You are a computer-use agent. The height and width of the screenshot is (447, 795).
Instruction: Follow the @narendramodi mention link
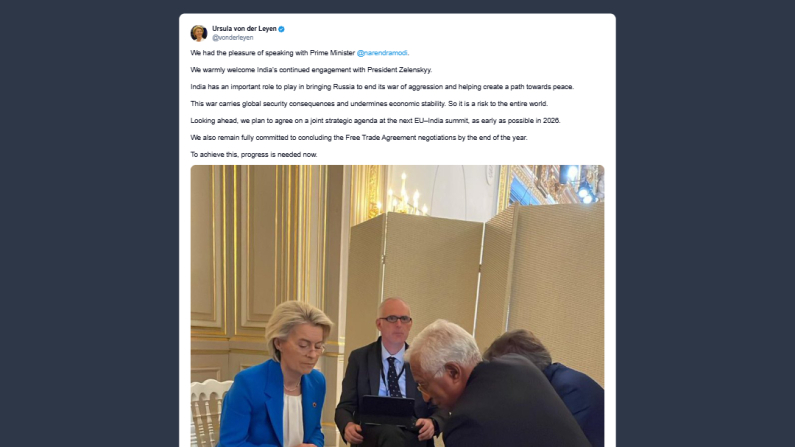tap(382, 53)
